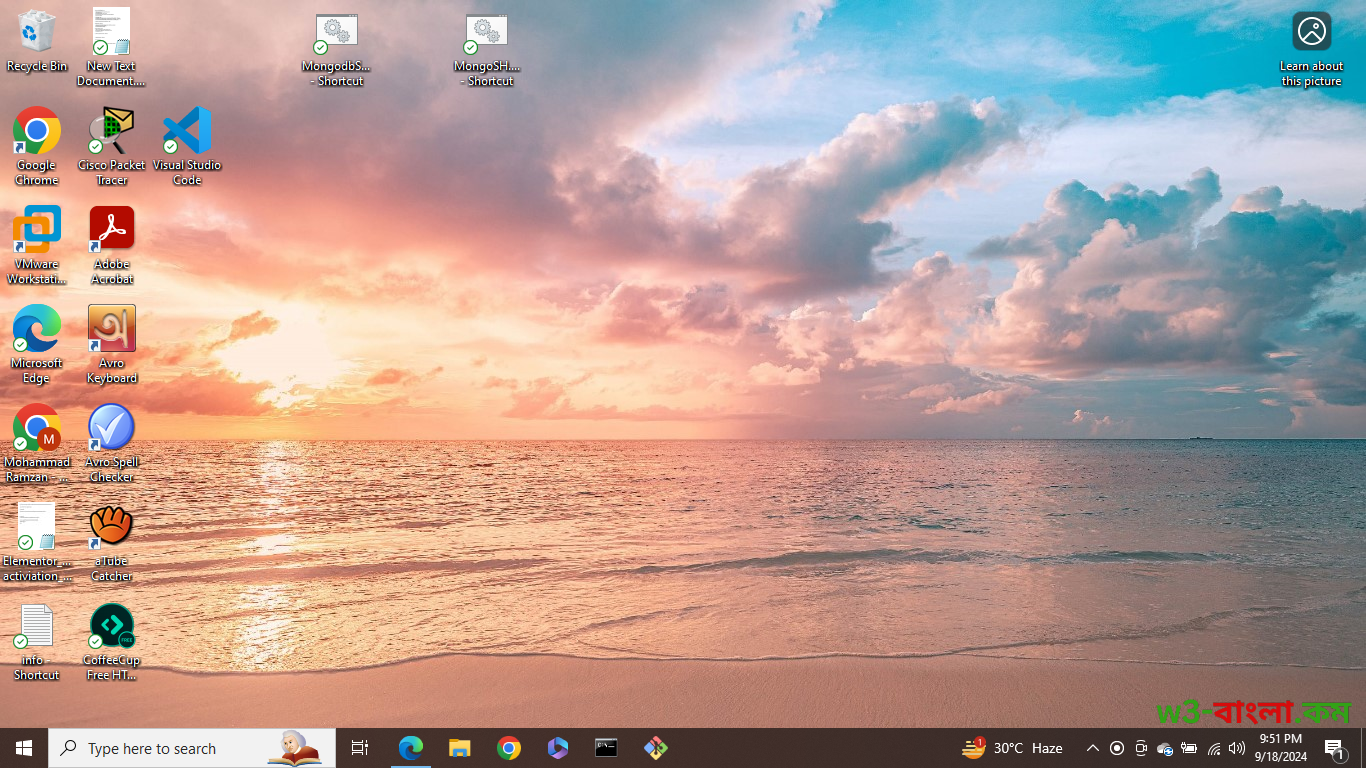Open the battery power status icon

click(1189, 748)
